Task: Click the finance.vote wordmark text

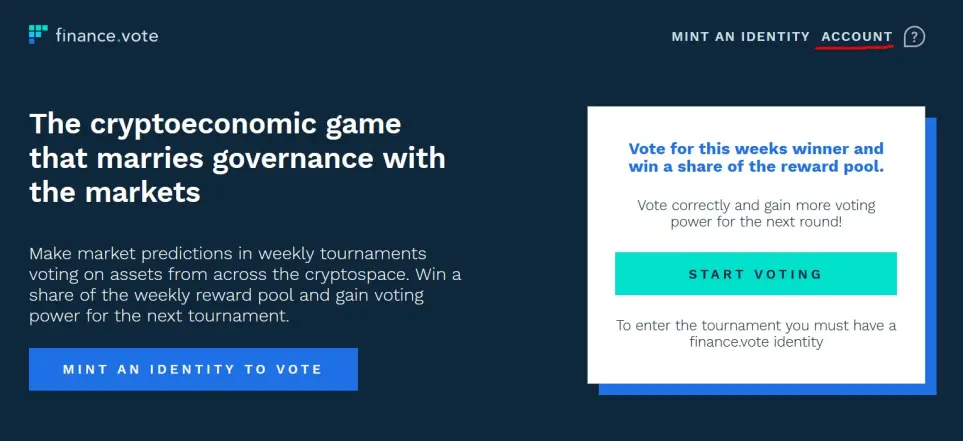Action: pyautogui.click(x=107, y=36)
